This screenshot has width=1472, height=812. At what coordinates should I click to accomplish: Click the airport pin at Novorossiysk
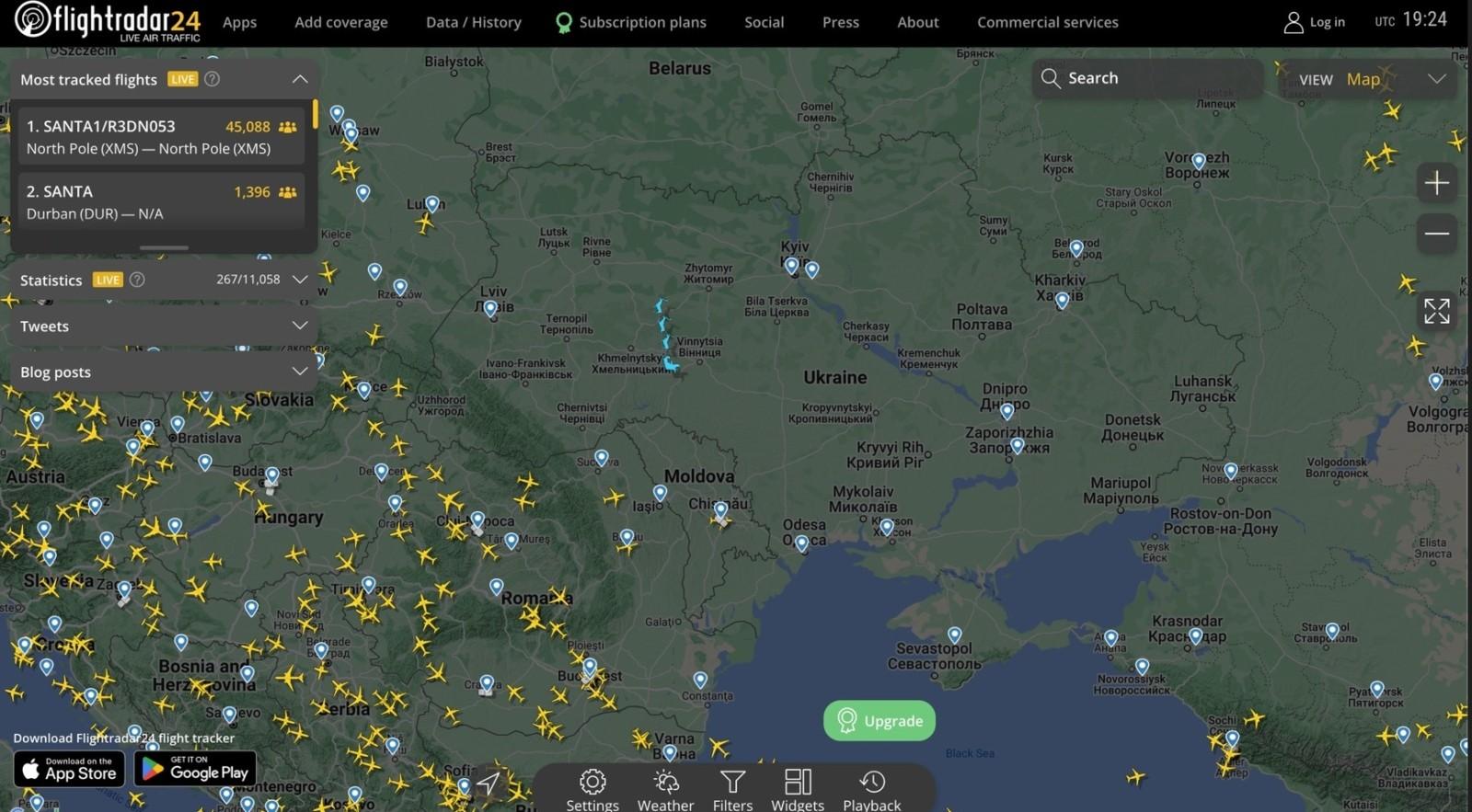(x=1142, y=666)
